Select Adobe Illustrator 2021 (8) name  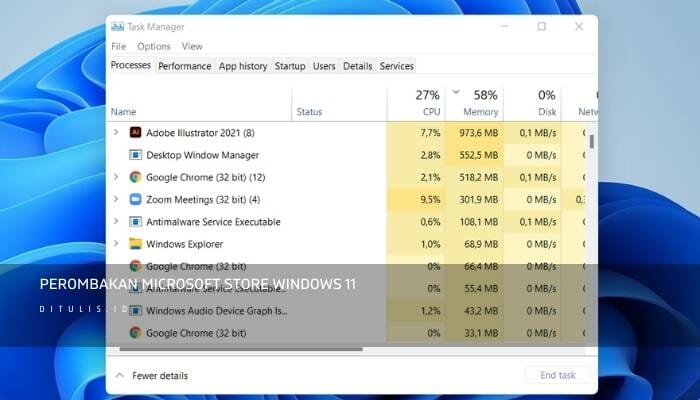tap(200, 133)
